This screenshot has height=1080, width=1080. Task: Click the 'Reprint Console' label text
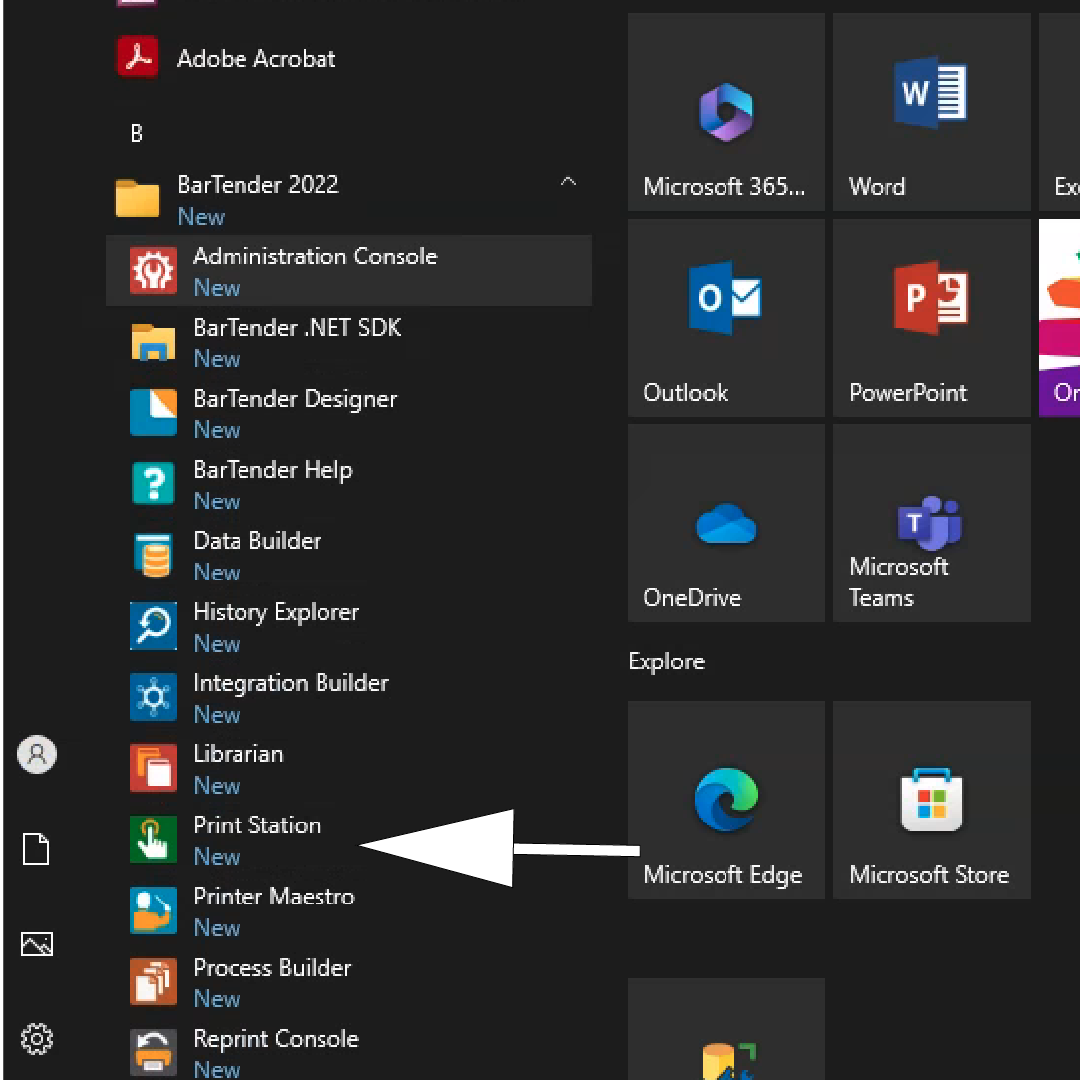(276, 1039)
